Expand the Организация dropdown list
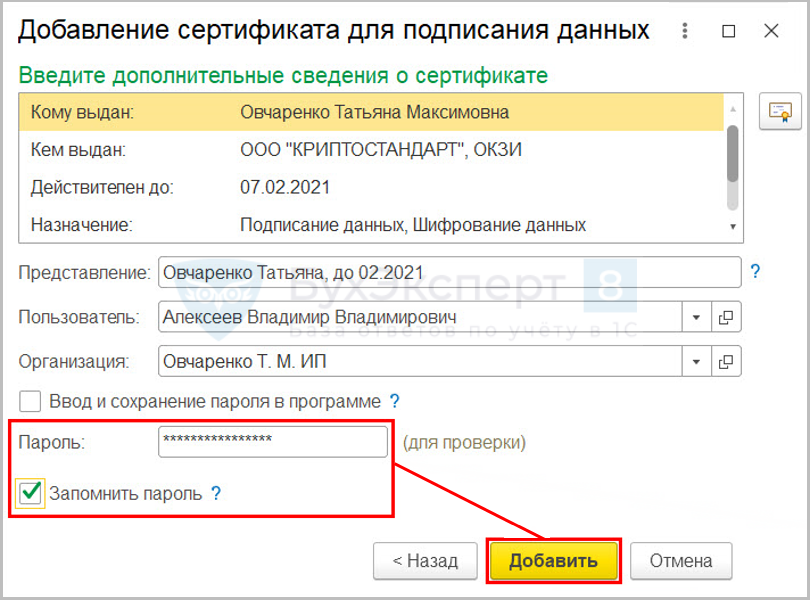 tap(696, 362)
